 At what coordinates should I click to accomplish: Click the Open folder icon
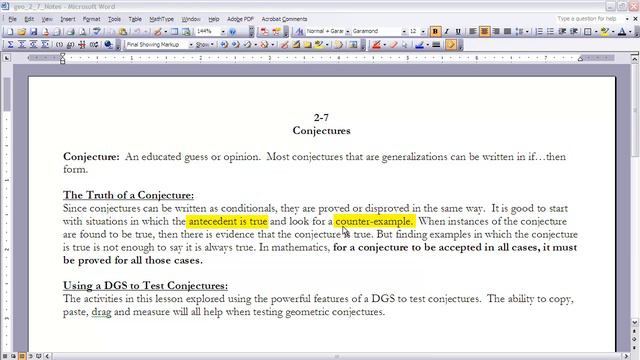pyautogui.click(x=22, y=31)
